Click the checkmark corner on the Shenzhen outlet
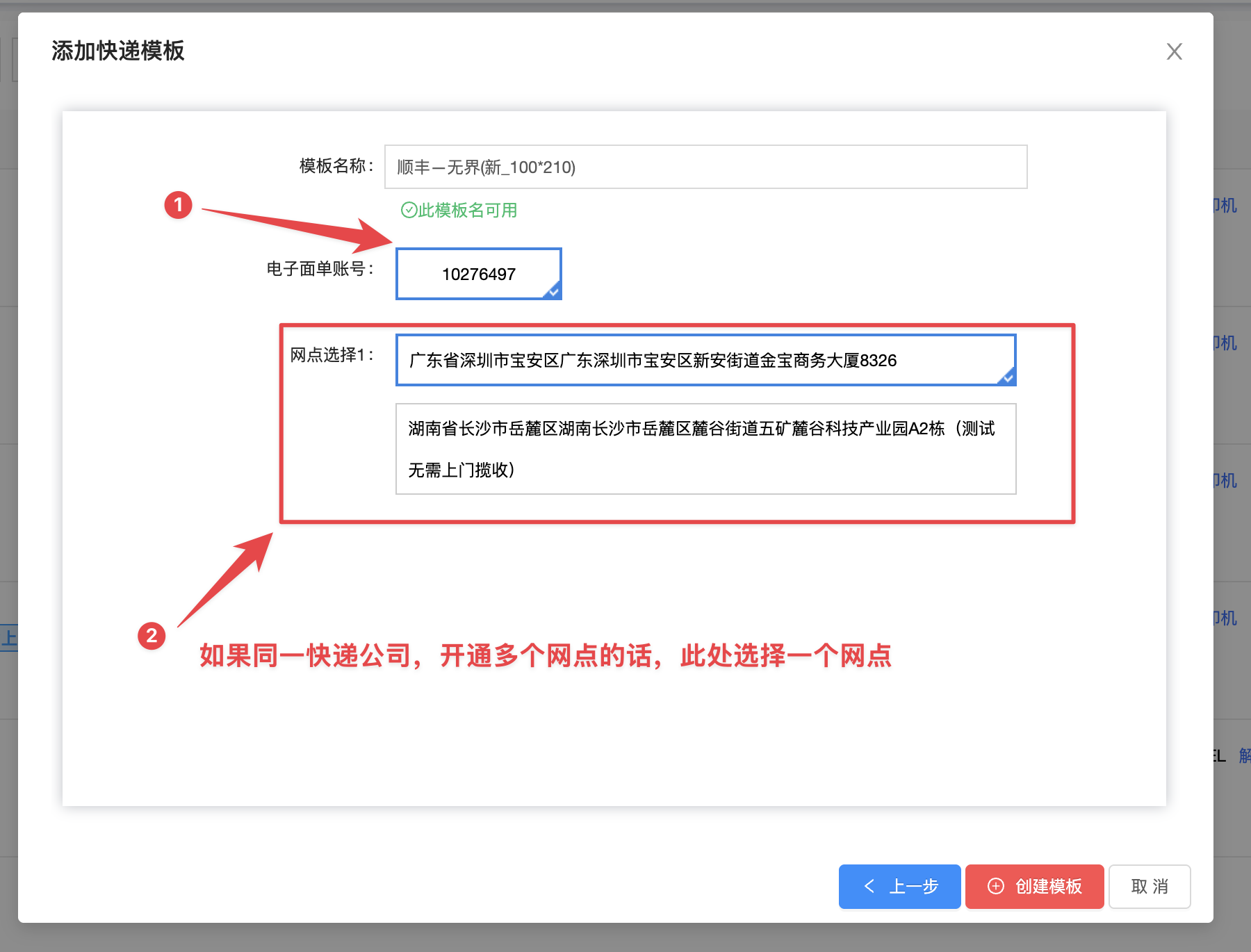This screenshot has height=952, width=1251. [x=1008, y=377]
